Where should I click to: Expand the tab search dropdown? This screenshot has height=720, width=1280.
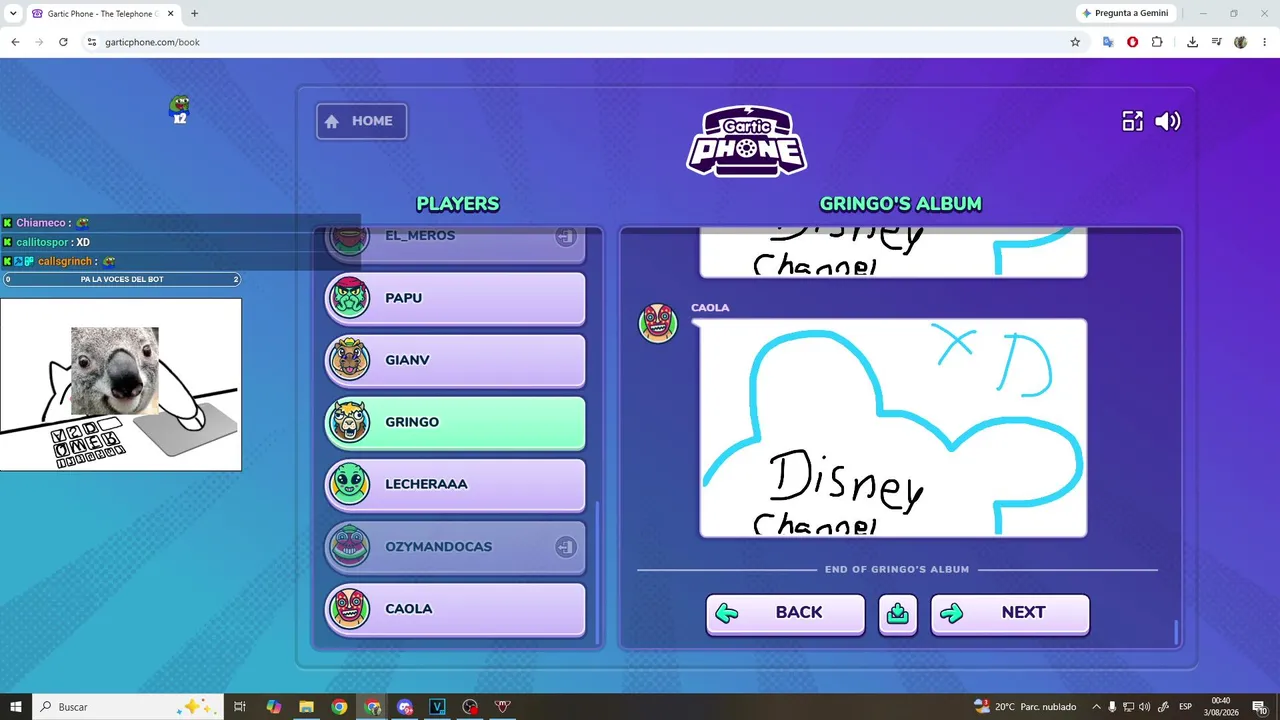(x=13, y=14)
